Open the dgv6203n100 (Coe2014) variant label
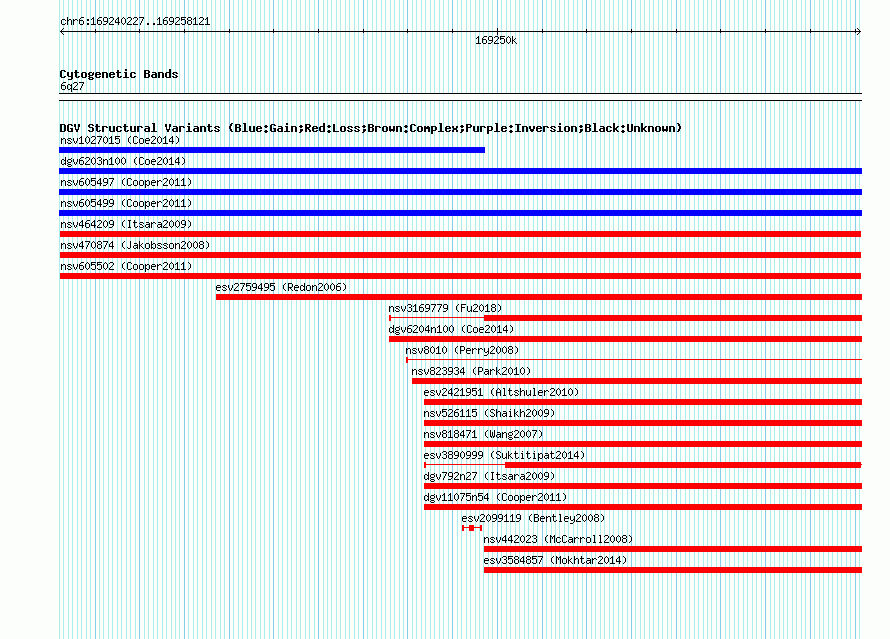The width and height of the screenshot is (890, 639). (x=123, y=161)
